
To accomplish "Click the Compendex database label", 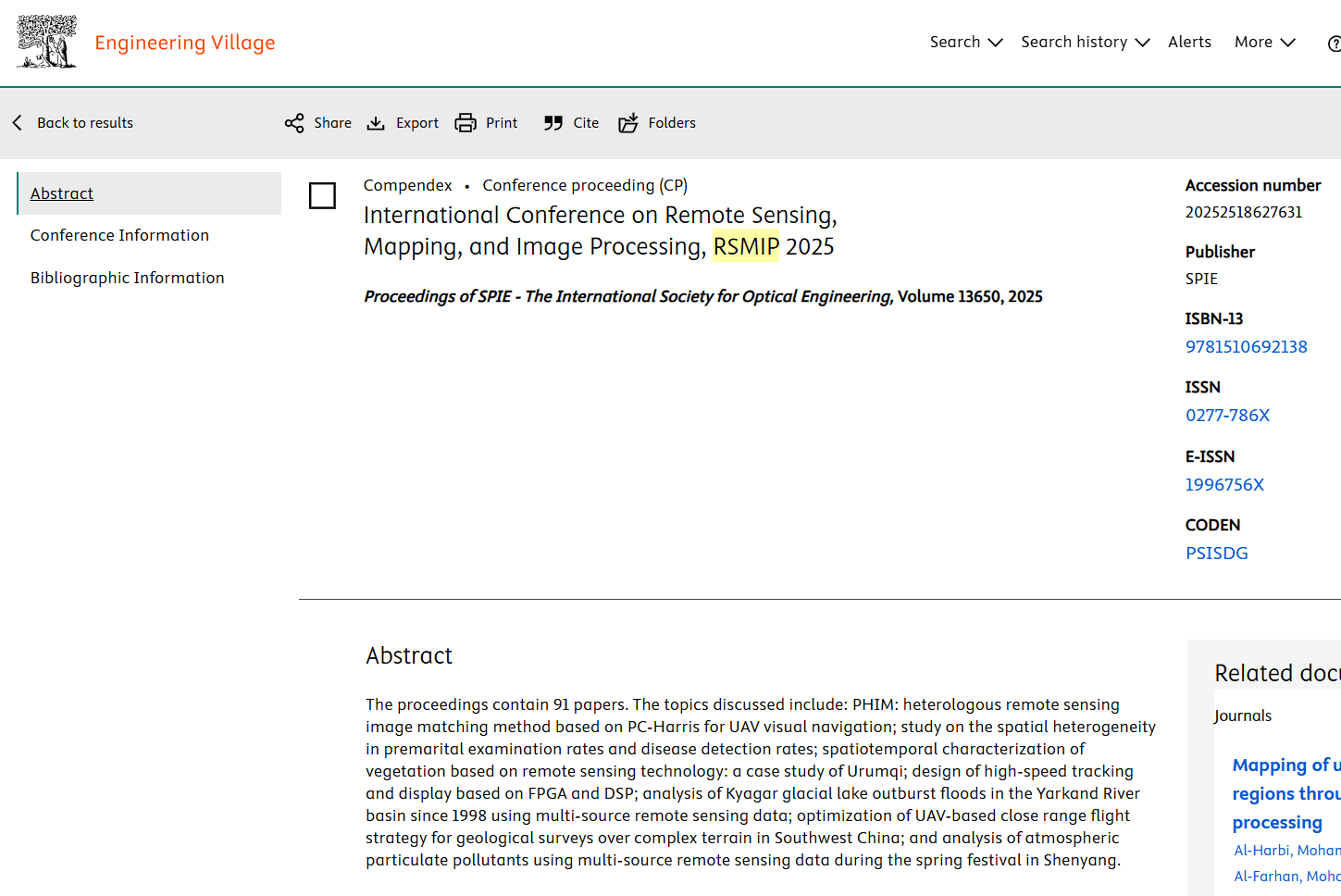I will point(407,185).
